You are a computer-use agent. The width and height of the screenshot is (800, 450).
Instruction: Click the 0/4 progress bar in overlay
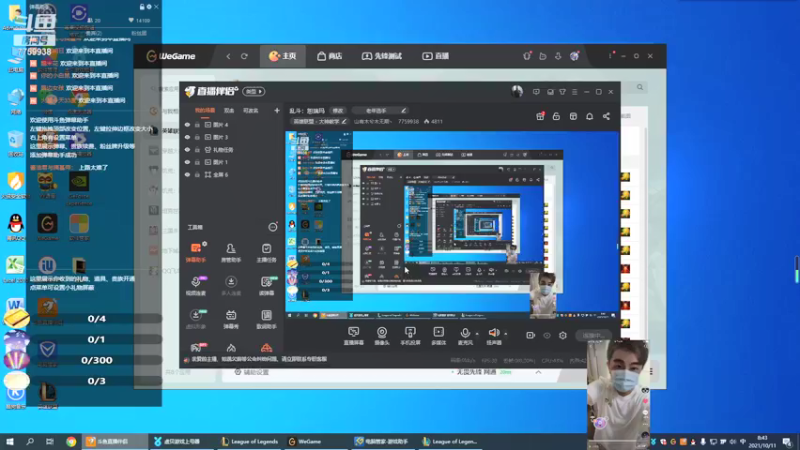96,319
